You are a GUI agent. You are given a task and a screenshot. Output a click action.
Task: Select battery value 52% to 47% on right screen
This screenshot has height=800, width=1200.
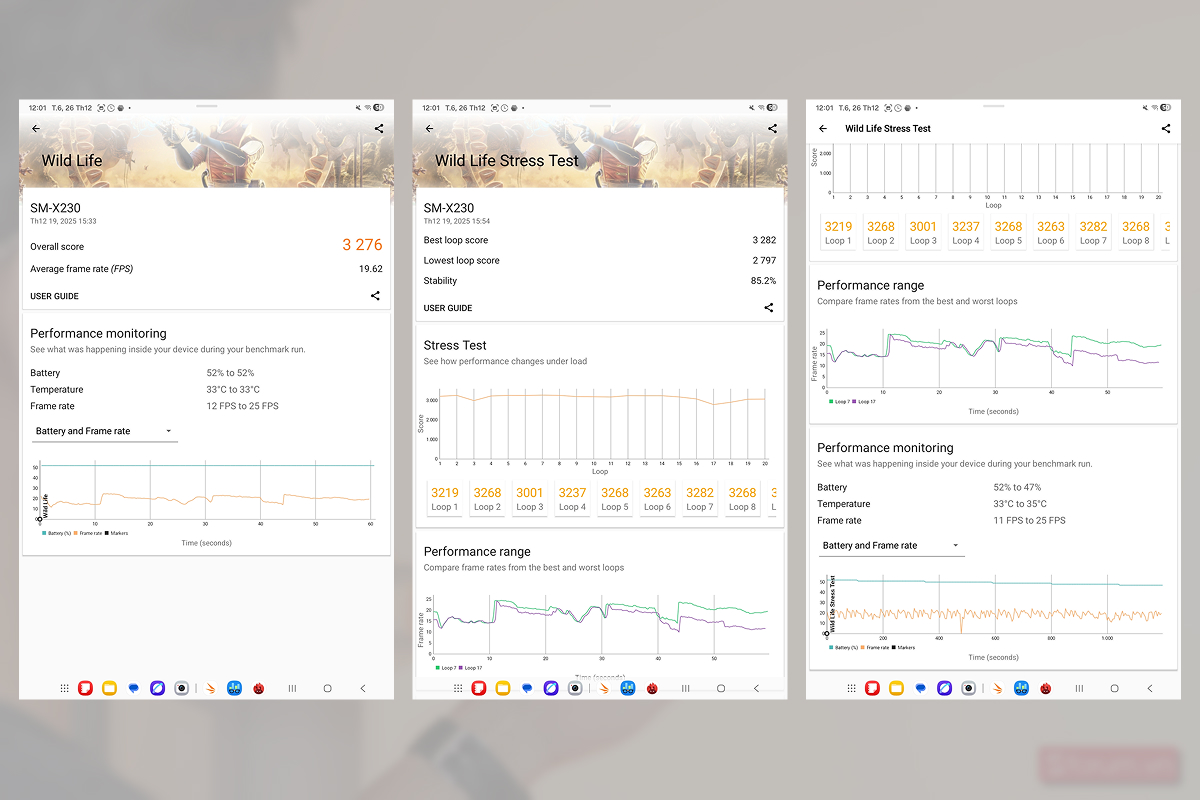(x=1016, y=487)
